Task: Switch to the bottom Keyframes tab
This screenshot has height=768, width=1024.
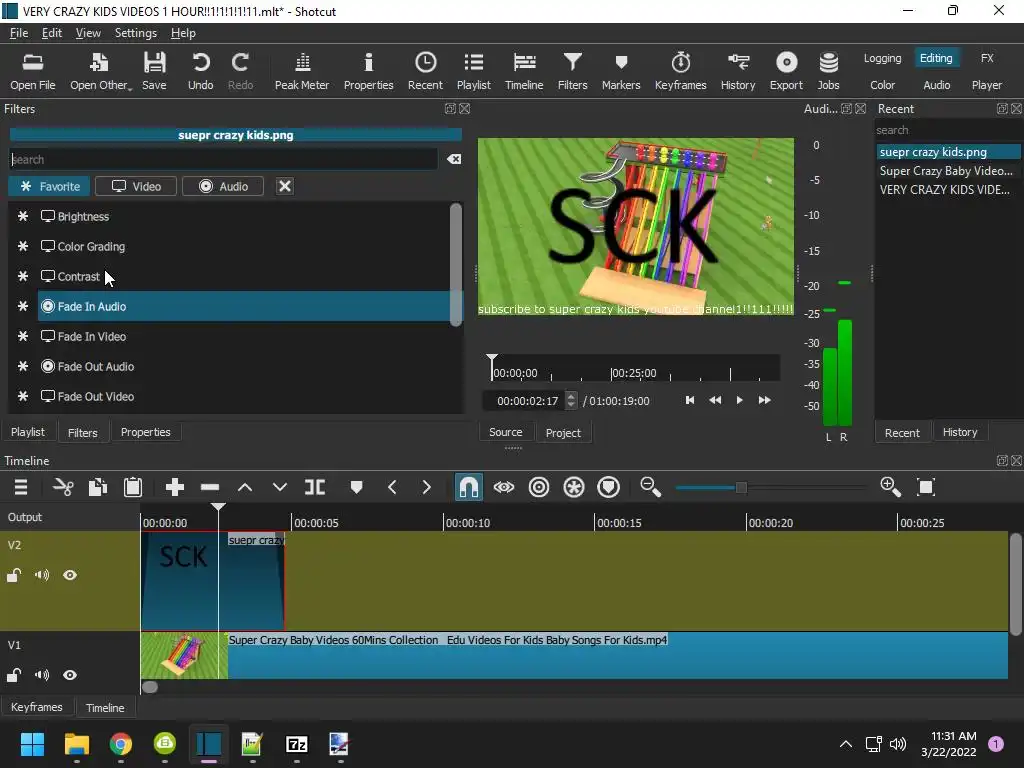Action: click(x=37, y=707)
